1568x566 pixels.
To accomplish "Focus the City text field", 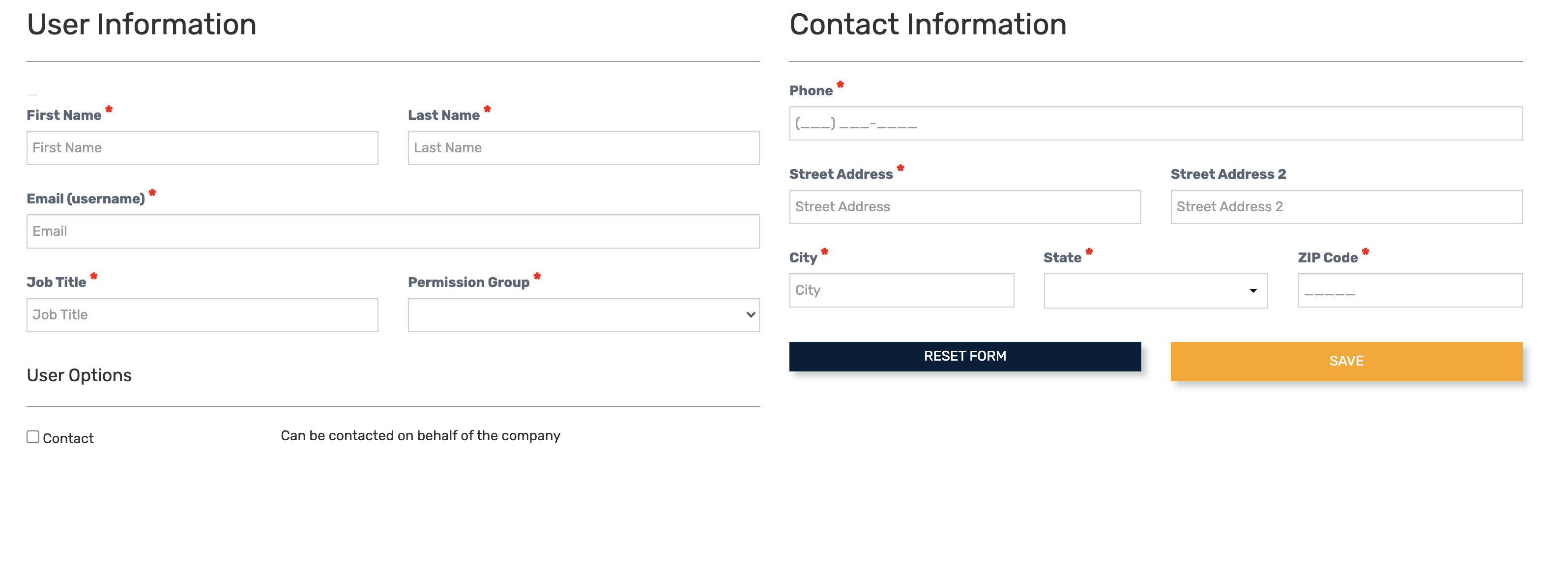I will [901, 290].
